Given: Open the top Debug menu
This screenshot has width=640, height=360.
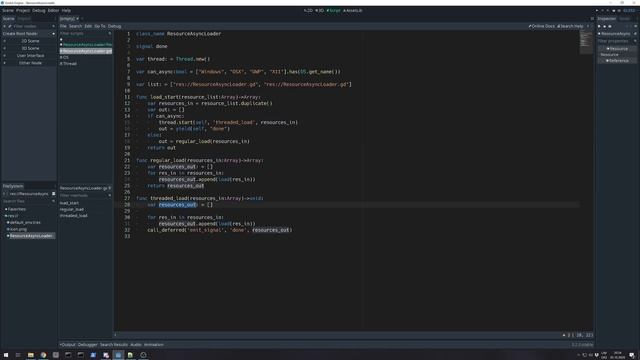Looking at the screenshot, I should point(39,11).
